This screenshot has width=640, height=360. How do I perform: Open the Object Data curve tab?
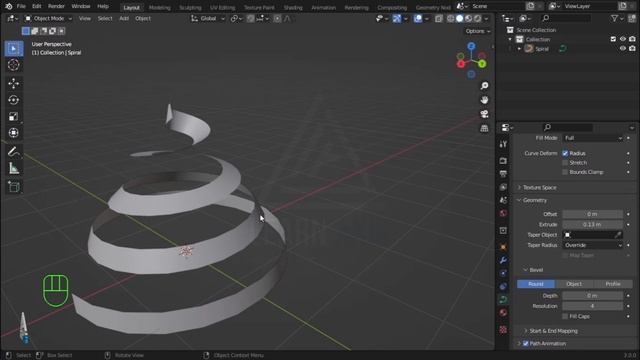(x=503, y=299)
